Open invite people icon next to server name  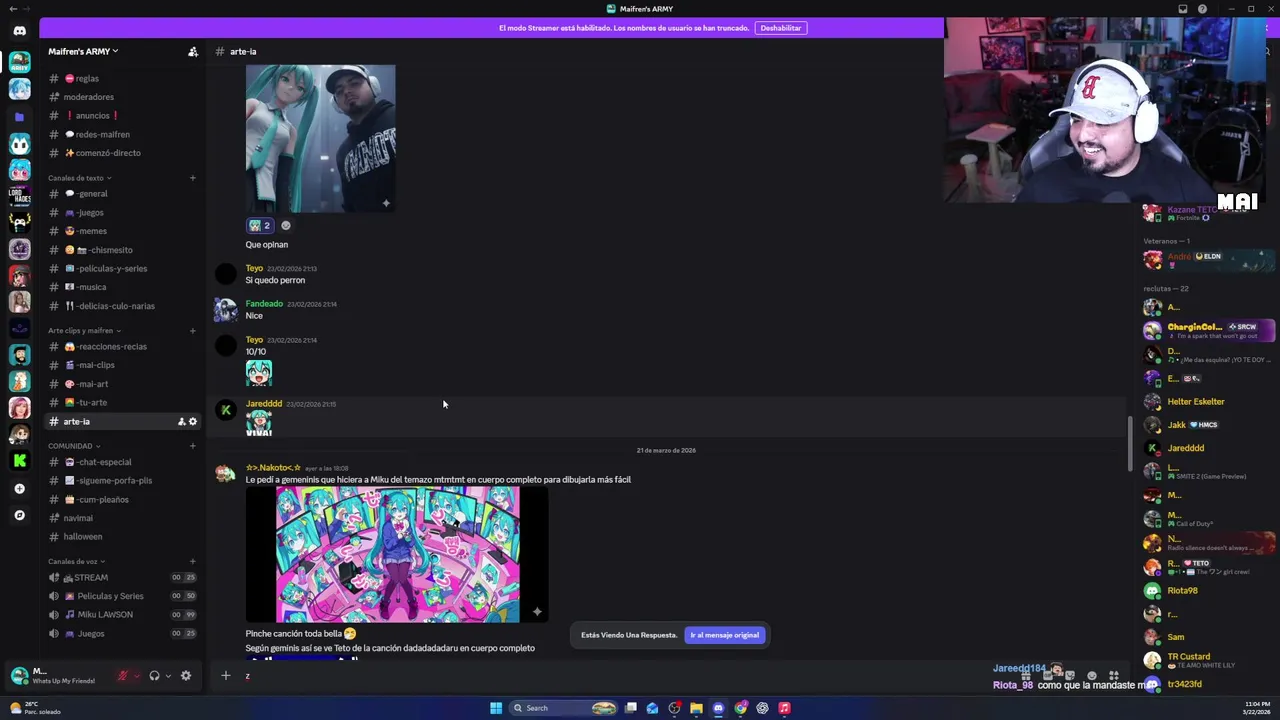tap(193, 52)
